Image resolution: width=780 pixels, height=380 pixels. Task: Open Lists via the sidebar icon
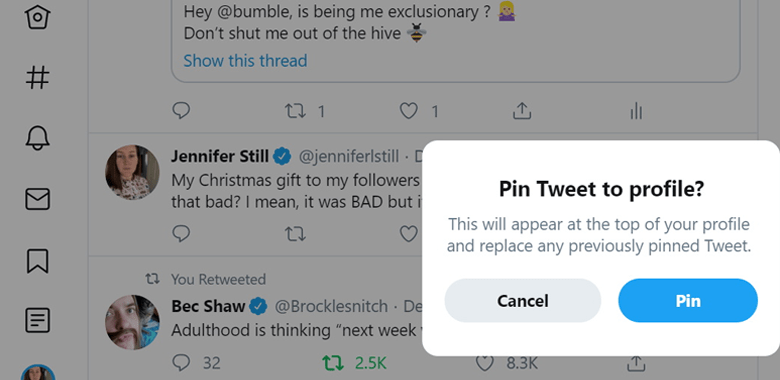[x=37, y=320]
